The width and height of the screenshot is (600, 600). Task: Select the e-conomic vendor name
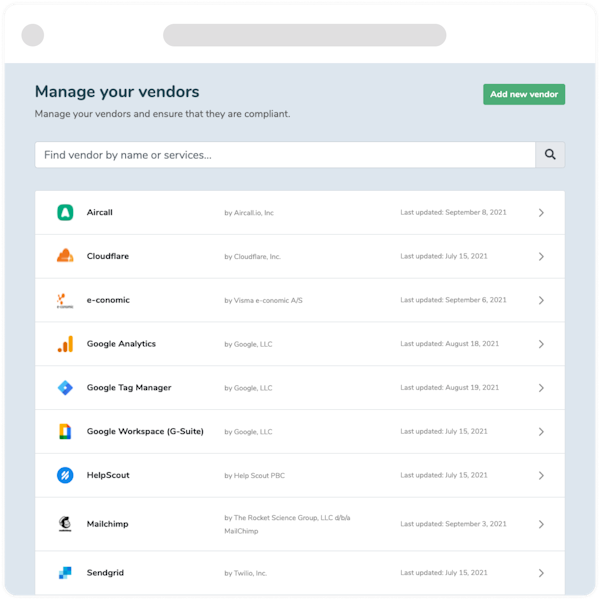click(108, 300)
